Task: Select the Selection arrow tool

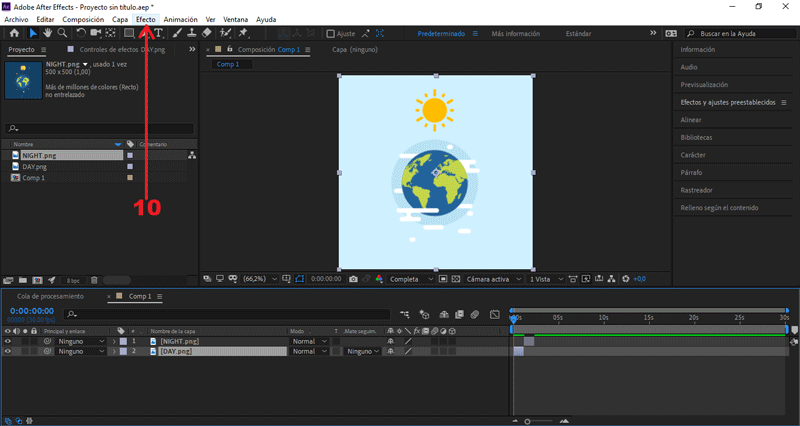Action: (33, 33)
